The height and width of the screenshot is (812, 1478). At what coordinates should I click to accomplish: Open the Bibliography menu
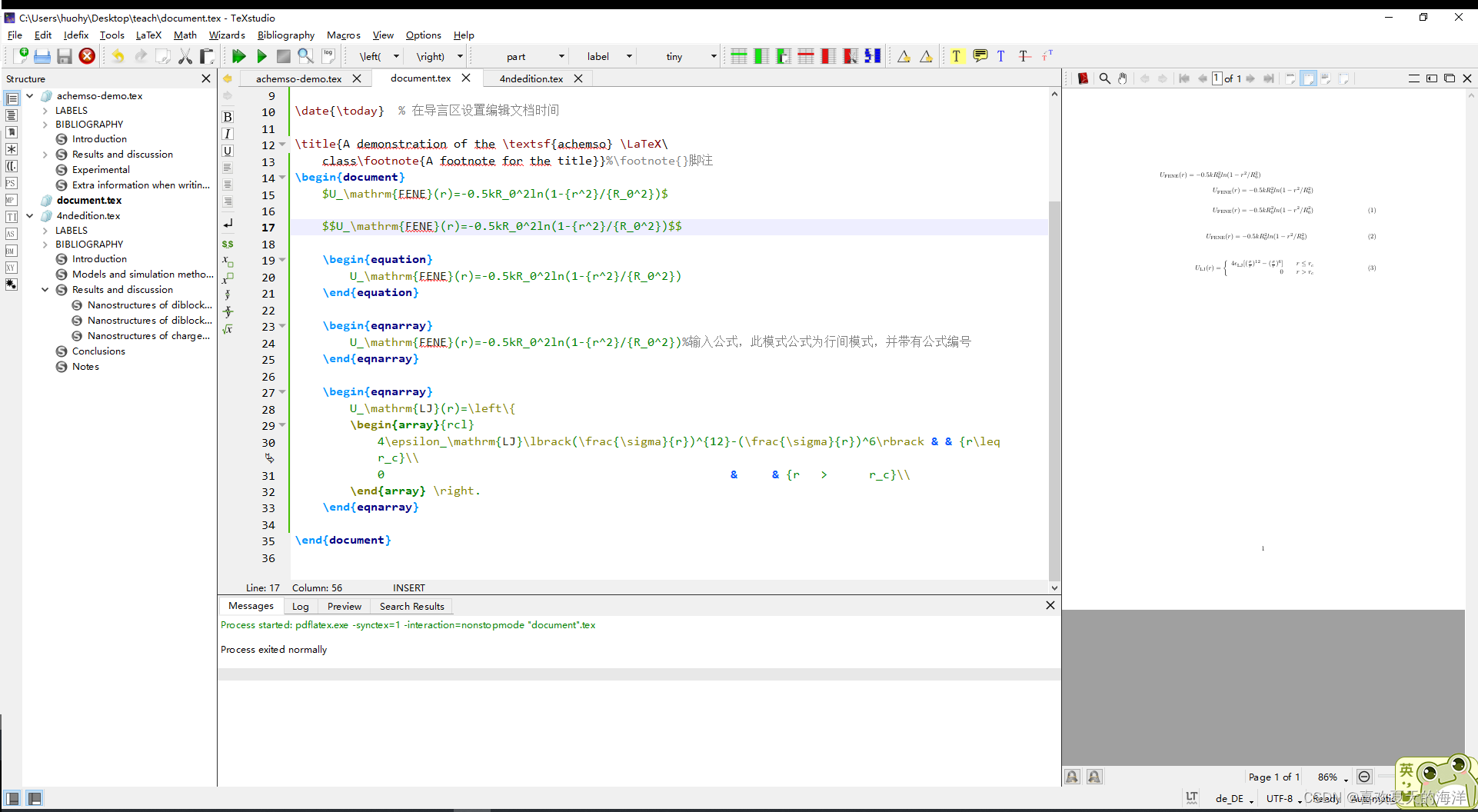click(286, 35)
